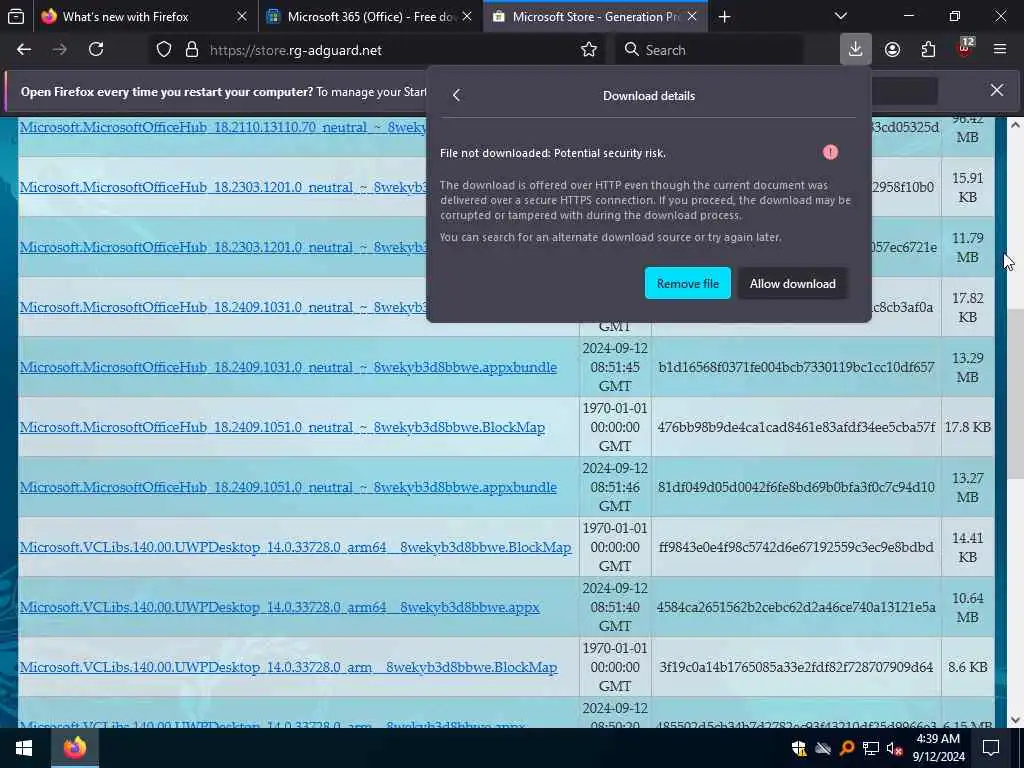Click the uBlock extension badge icon

click(x=965, y=48)
